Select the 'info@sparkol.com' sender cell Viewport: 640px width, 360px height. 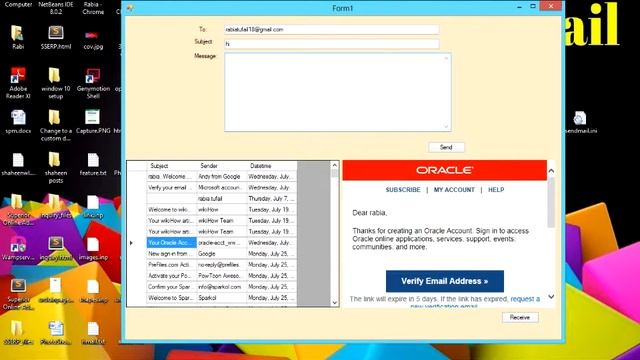[x=222, y=287]
